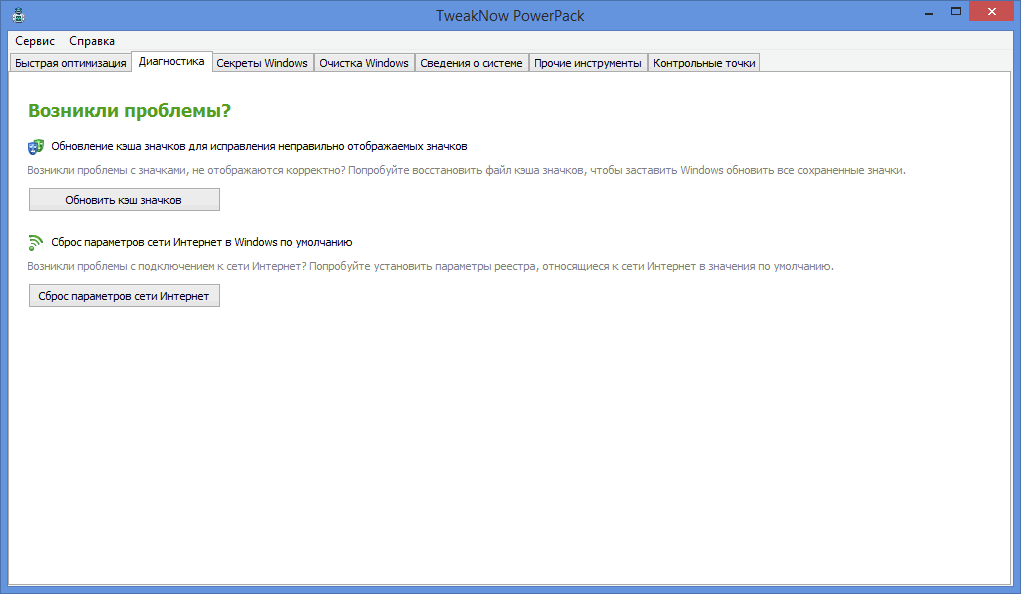Switch to the Быстрая оптимизация tab
The height and width of the screenshot is (594, 1021).
tap(70, 63)
